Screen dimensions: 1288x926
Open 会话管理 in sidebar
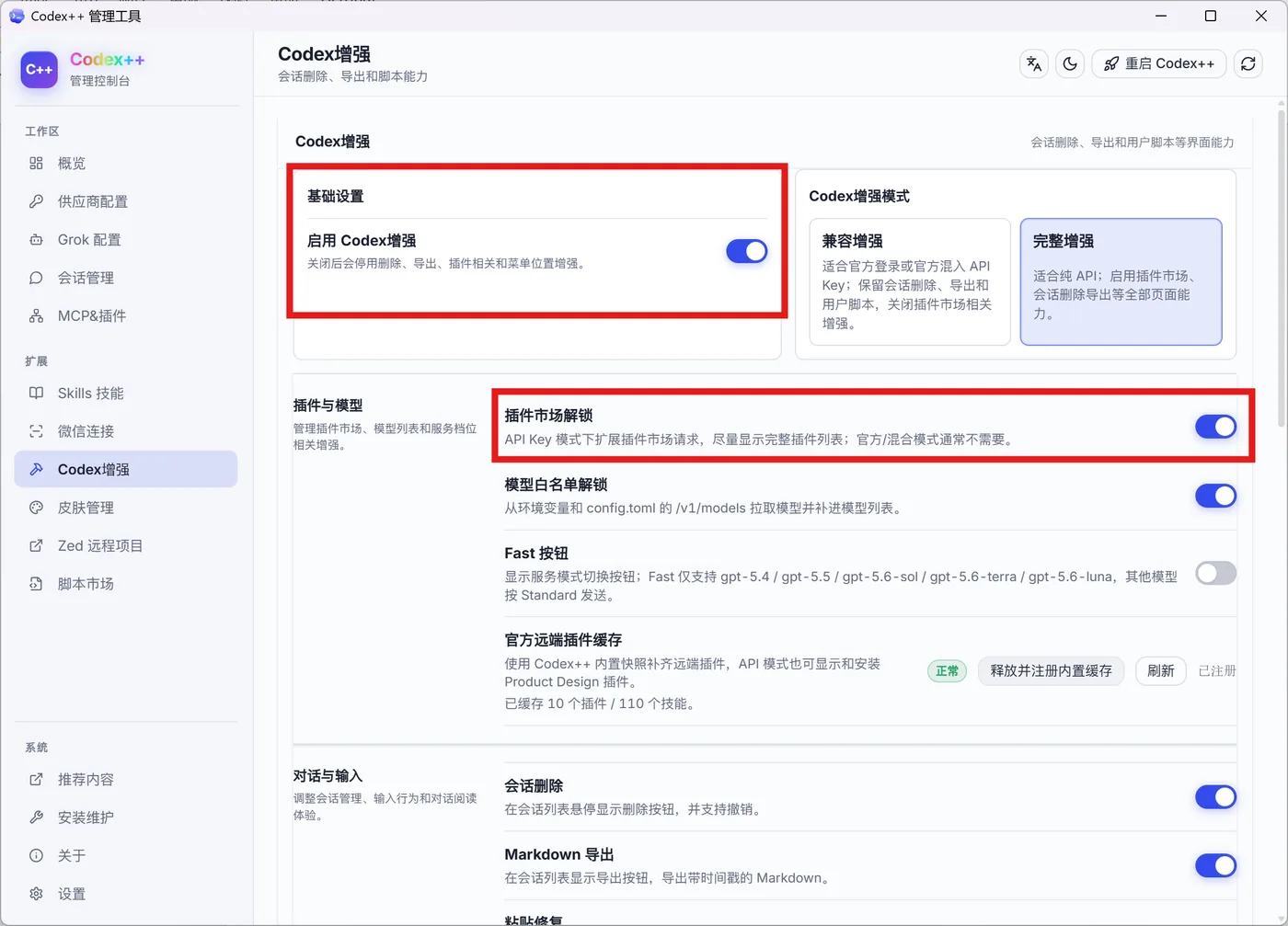click(x=126, y=278)
